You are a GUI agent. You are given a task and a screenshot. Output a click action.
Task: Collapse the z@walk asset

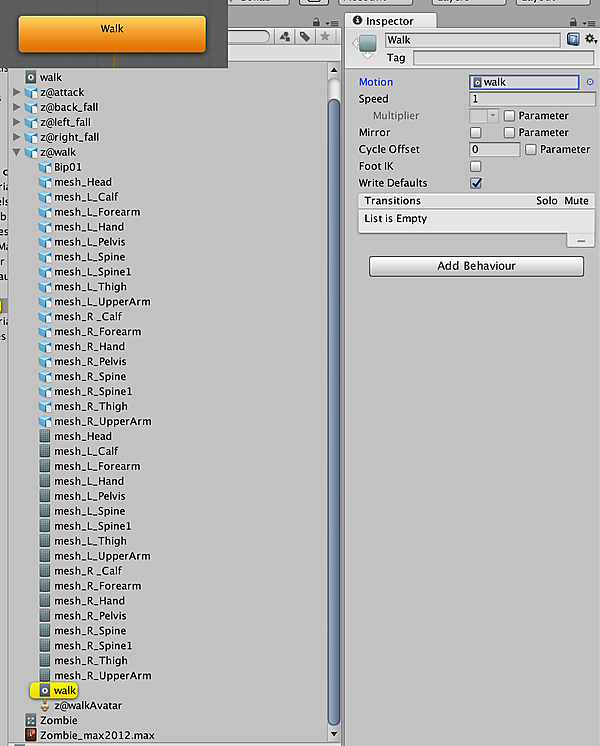point(16,152)
